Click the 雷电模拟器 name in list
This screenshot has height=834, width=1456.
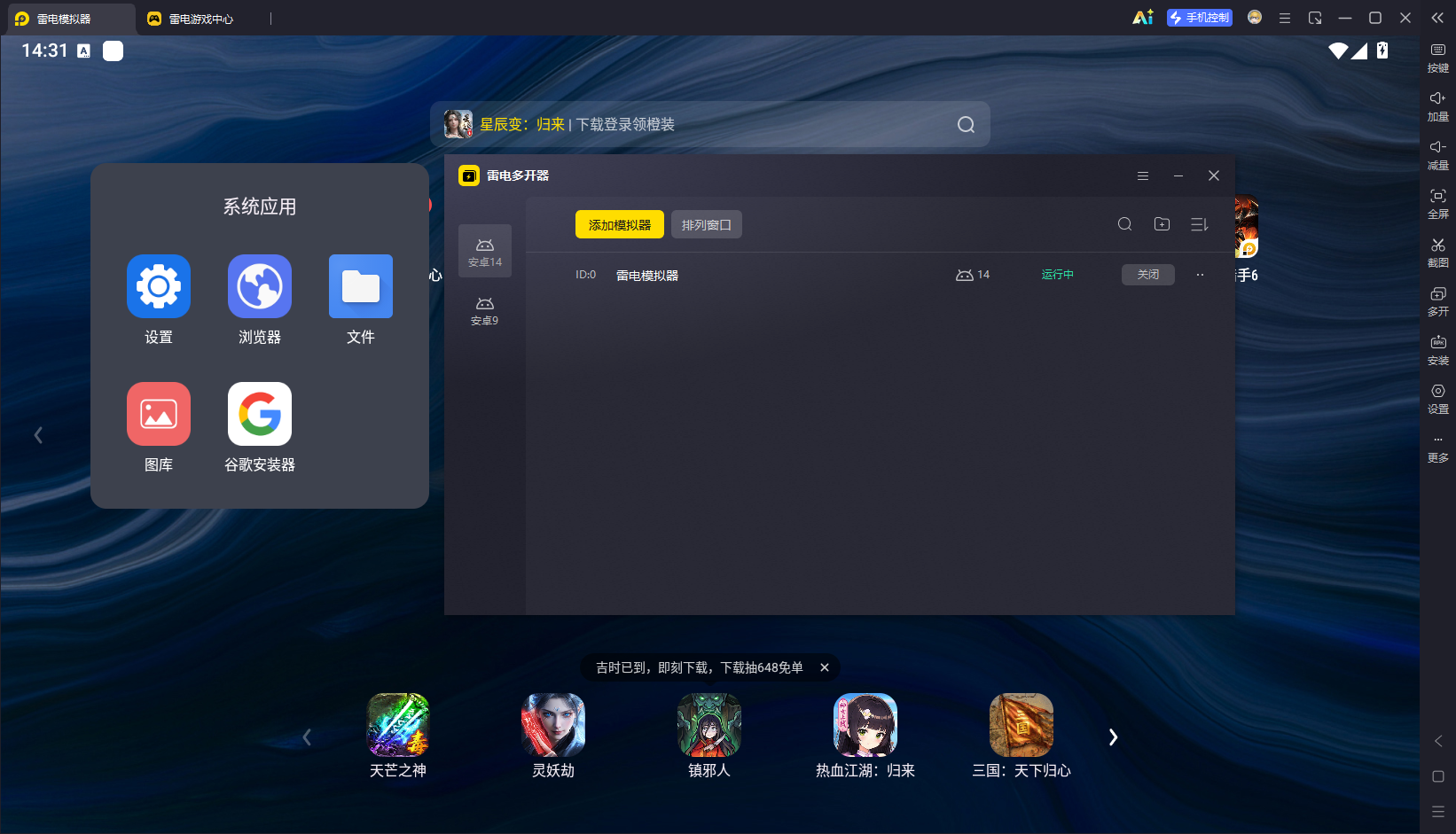[647, 276]
